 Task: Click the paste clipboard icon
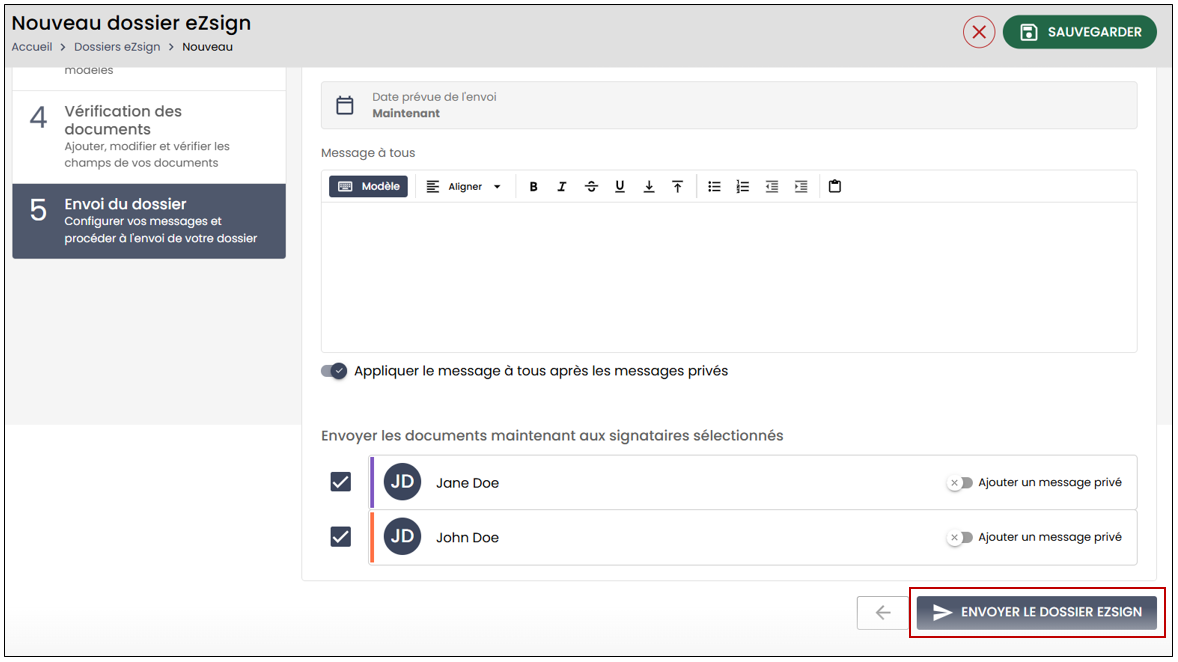coord(835,186)
